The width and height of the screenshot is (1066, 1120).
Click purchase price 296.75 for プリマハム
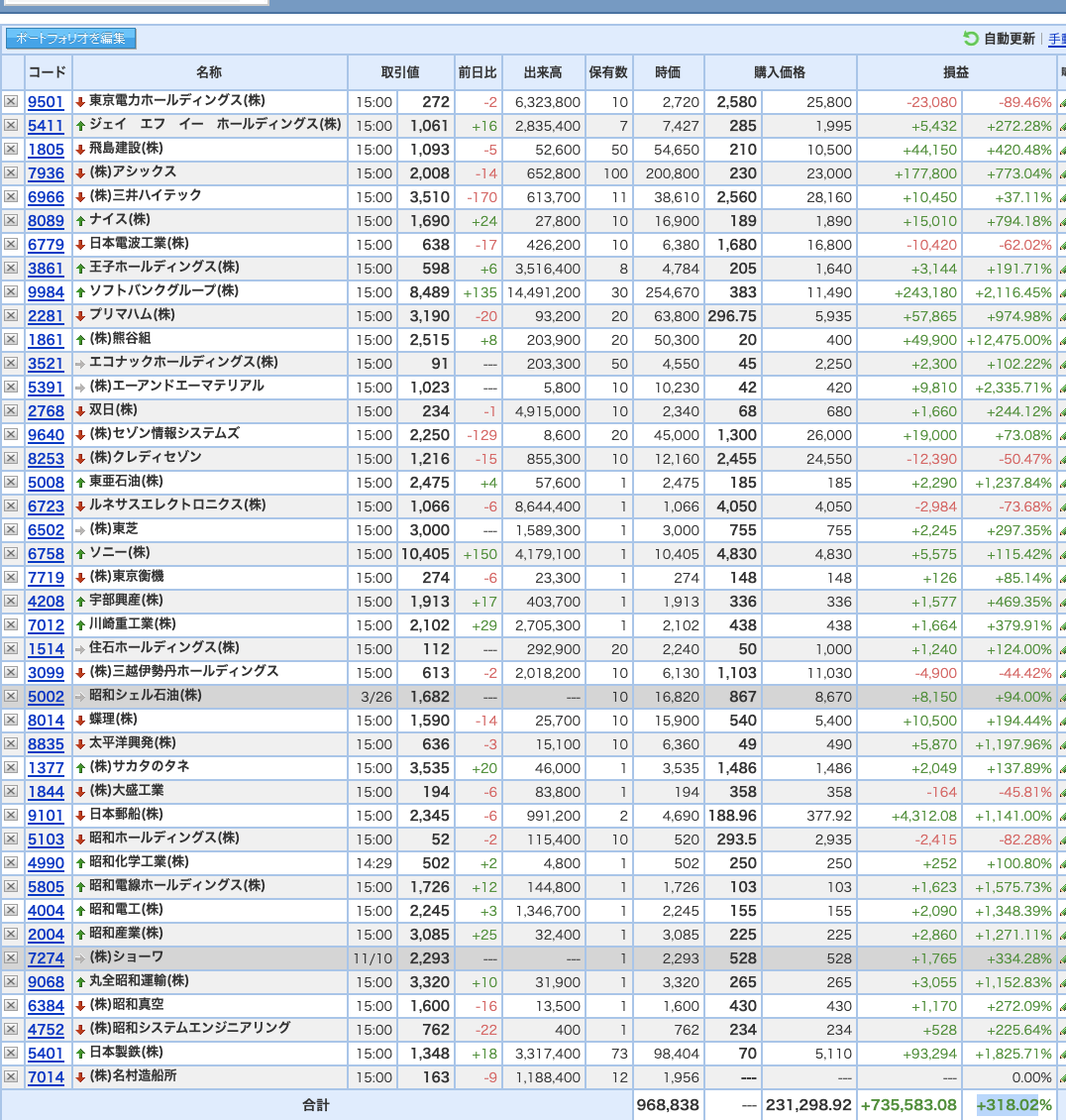tap(732, 316)
